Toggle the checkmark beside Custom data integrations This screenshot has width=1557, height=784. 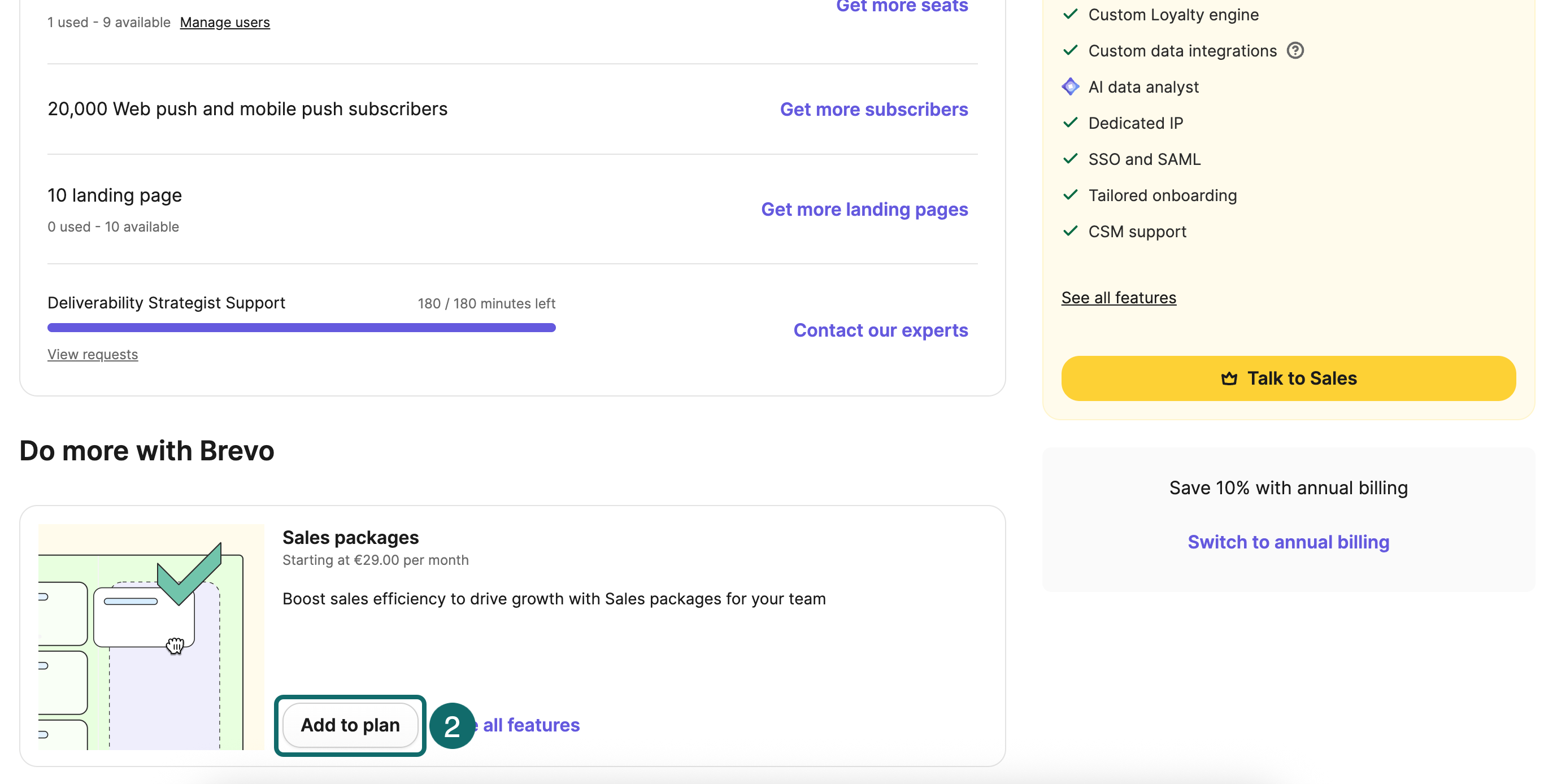tap(1071, 51)
